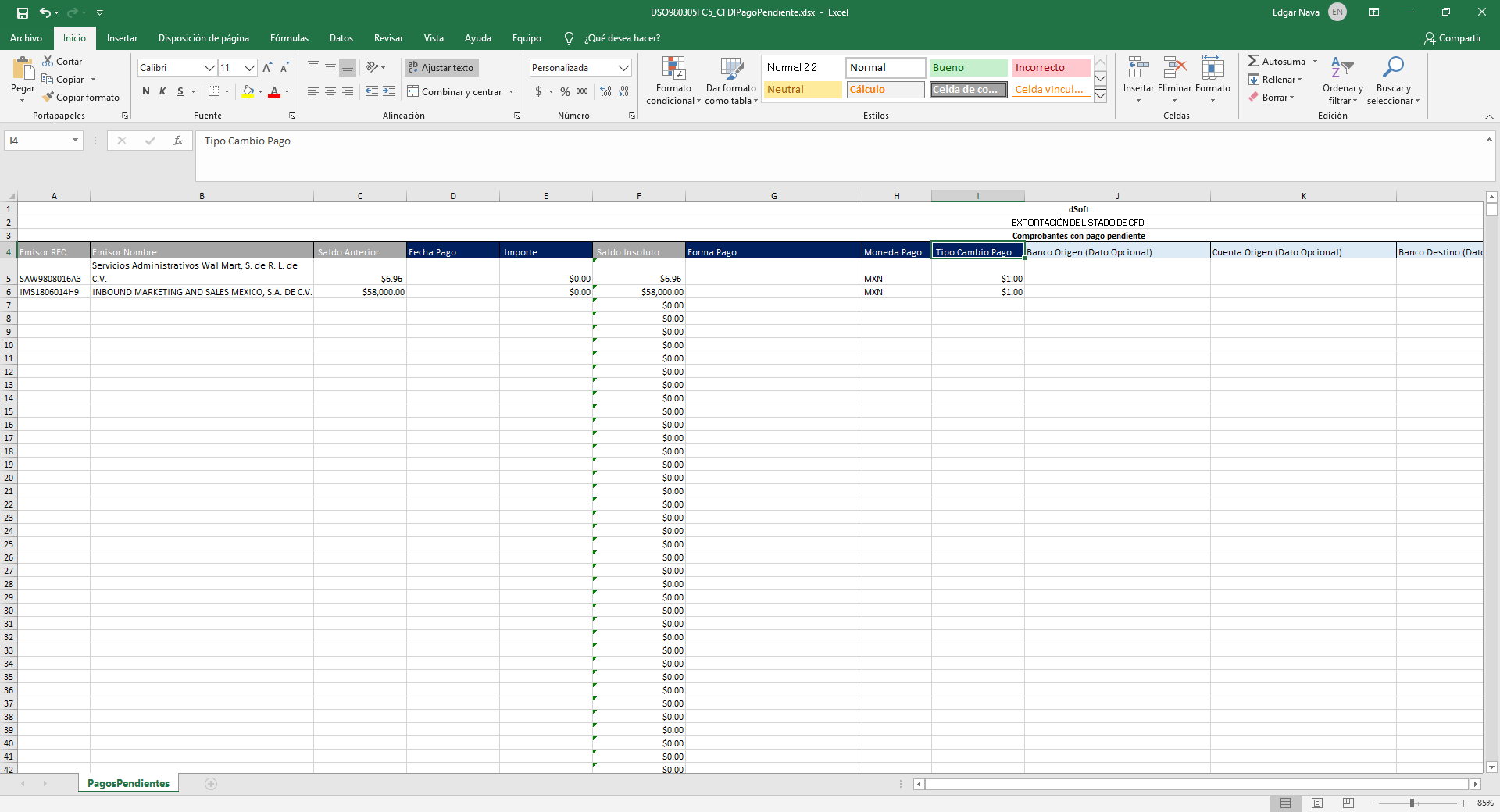Open the font name Calibri dropdown
Image resolution: width=1500 pixels, height=812 pixels.
[x=209, y=68]
